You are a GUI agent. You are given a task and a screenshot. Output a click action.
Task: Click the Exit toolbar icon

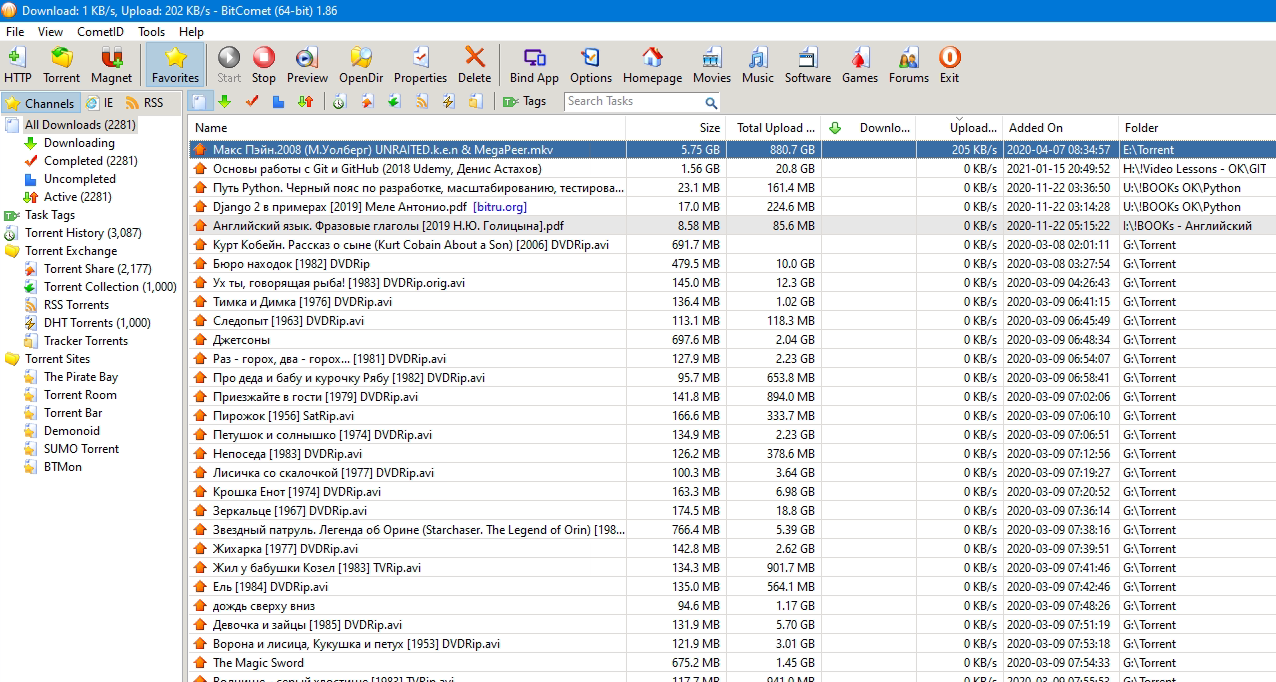(949, 65)
